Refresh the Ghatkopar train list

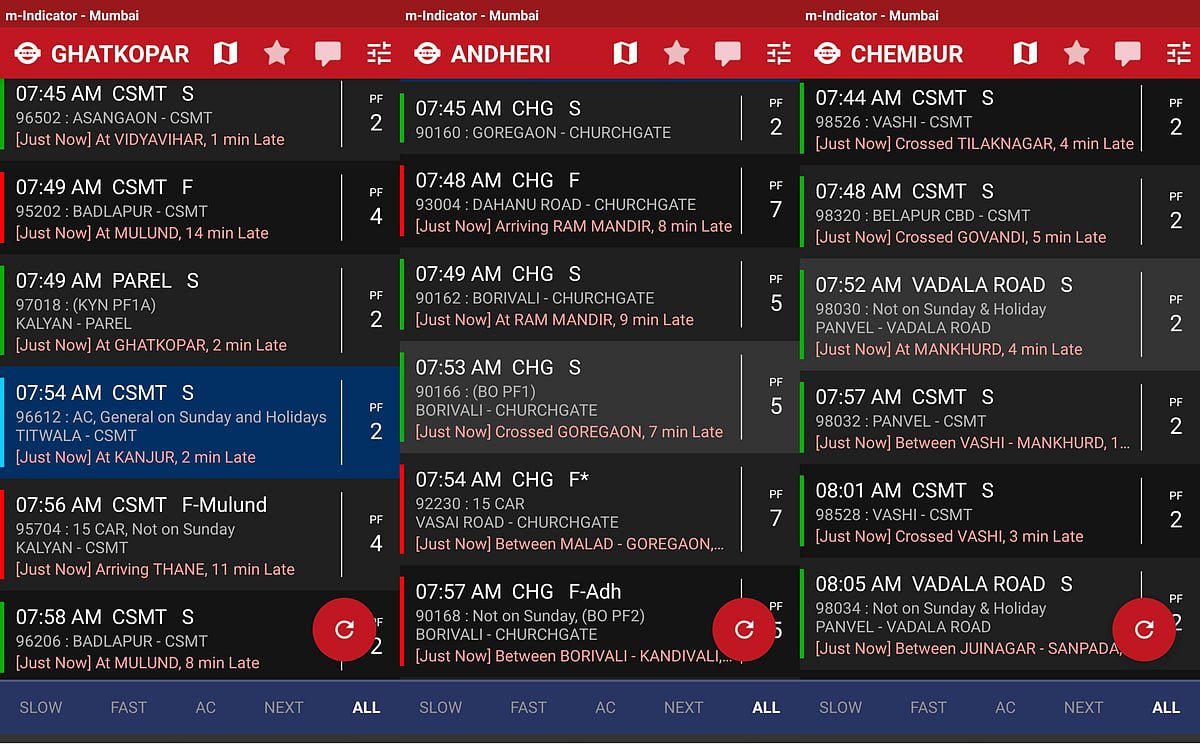(x=344, y=629)
